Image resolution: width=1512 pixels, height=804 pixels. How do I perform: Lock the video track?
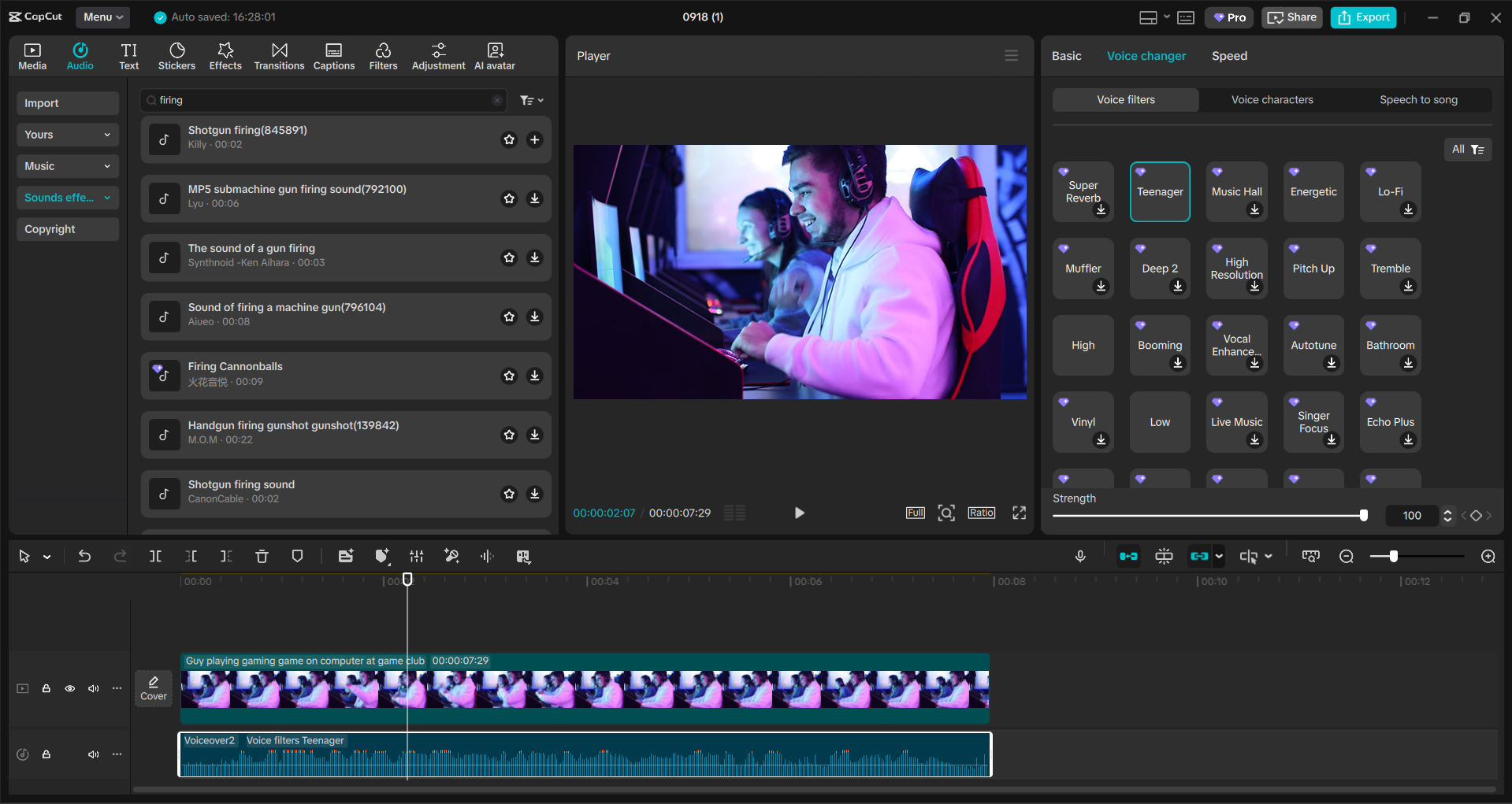(x=46, y=688)
